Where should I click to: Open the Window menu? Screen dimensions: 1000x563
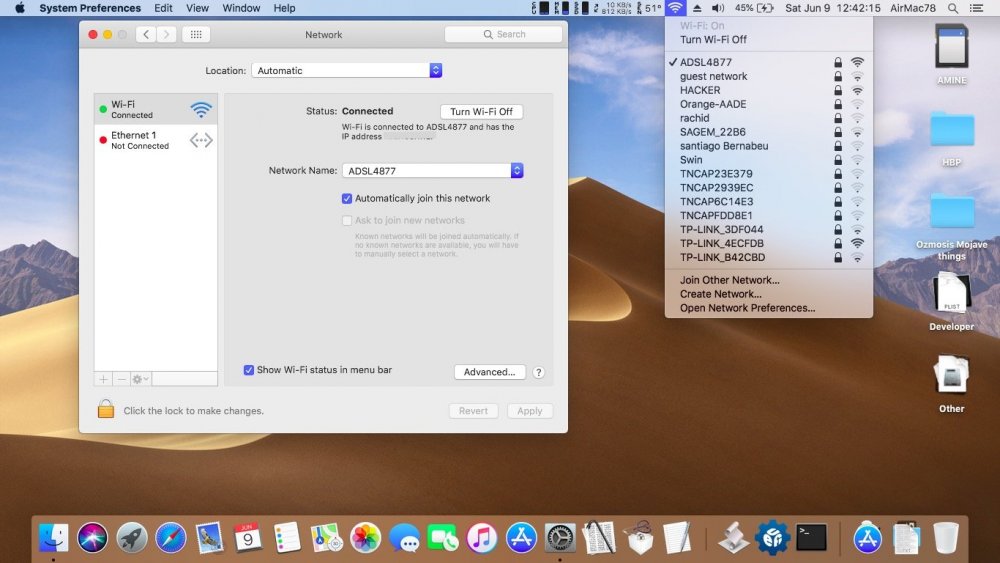(241, 8)
